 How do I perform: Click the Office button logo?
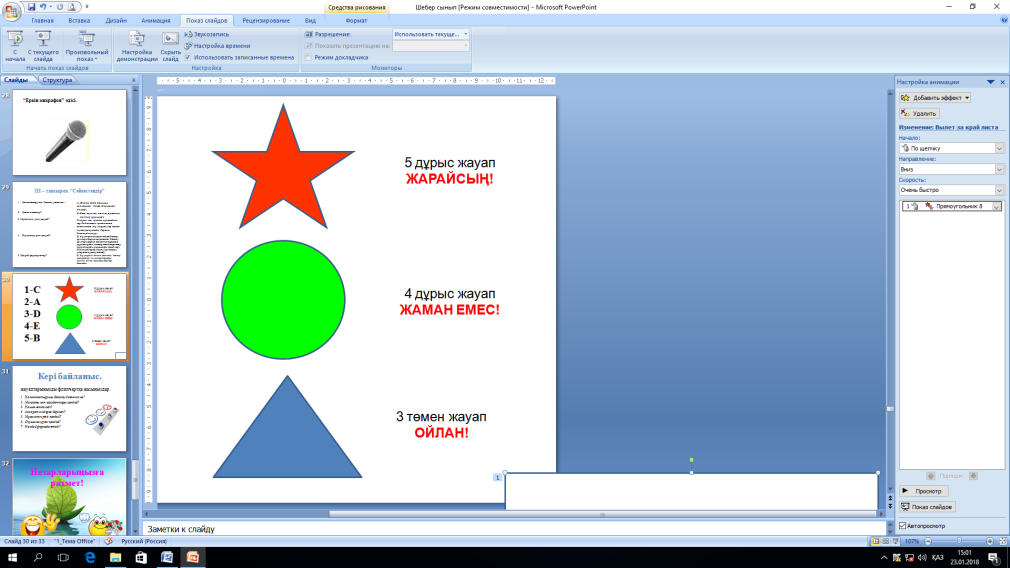[11, 11]
